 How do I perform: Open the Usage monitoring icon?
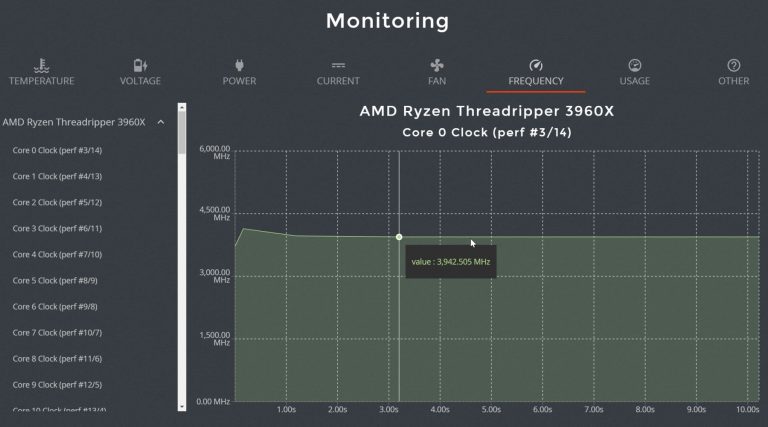pos(634,65)
